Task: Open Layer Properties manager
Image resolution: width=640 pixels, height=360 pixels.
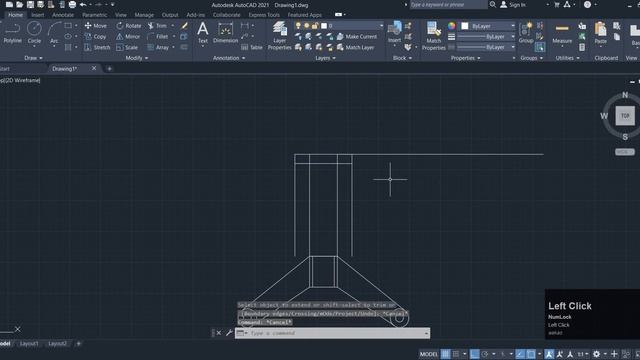Action: (x=280, y=36)
